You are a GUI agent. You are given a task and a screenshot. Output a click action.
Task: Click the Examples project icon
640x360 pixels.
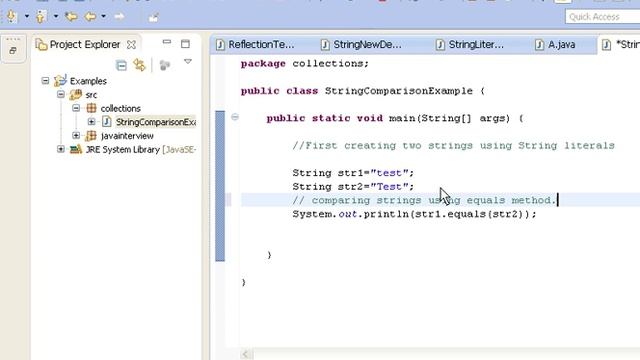[x=60, y=81]
